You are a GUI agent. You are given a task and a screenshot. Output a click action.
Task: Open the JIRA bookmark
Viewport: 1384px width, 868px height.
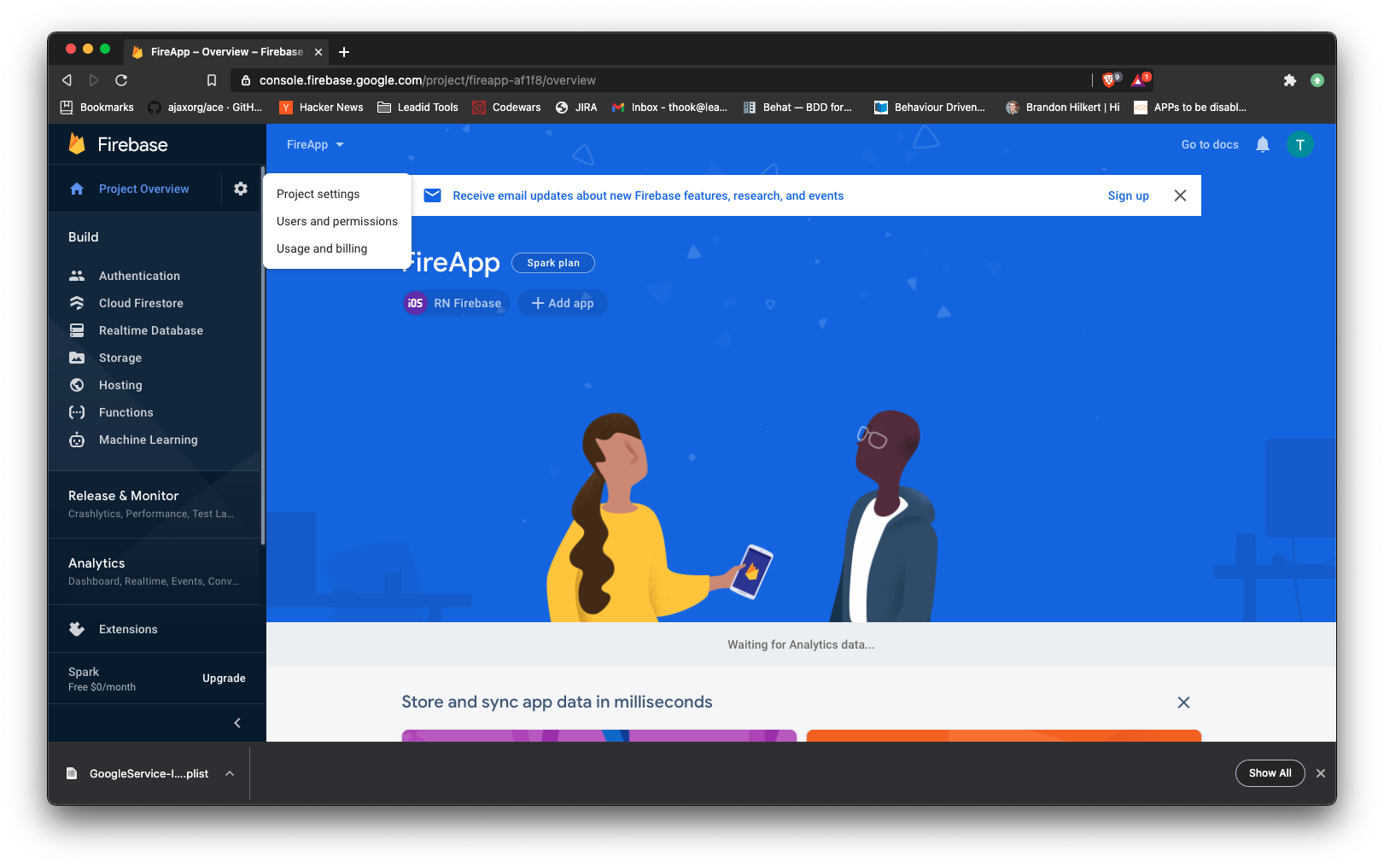pos(576,107)
